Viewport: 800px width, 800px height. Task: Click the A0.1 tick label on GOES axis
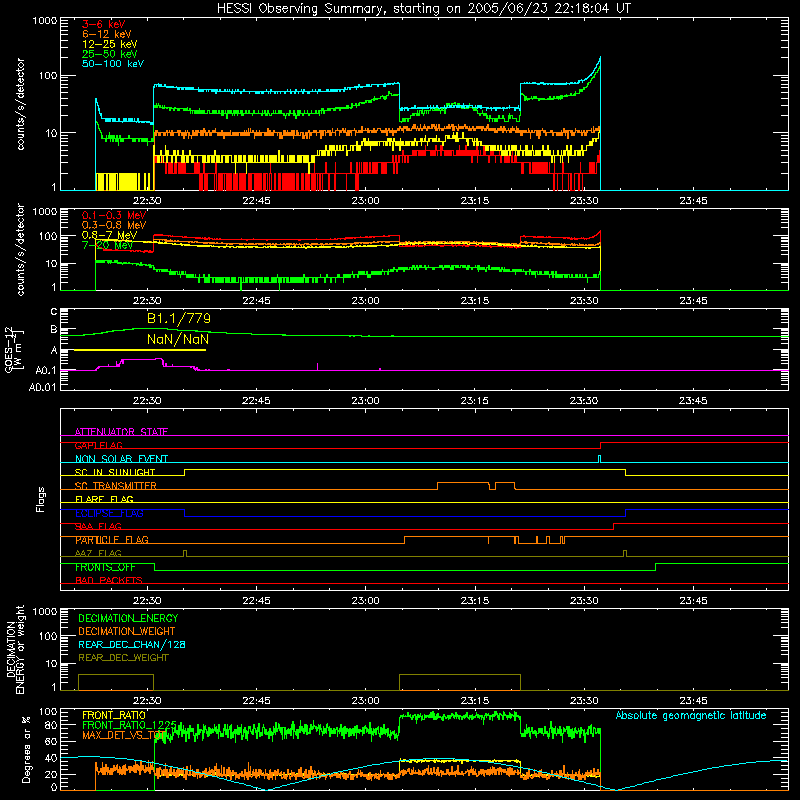click(46, 370)
